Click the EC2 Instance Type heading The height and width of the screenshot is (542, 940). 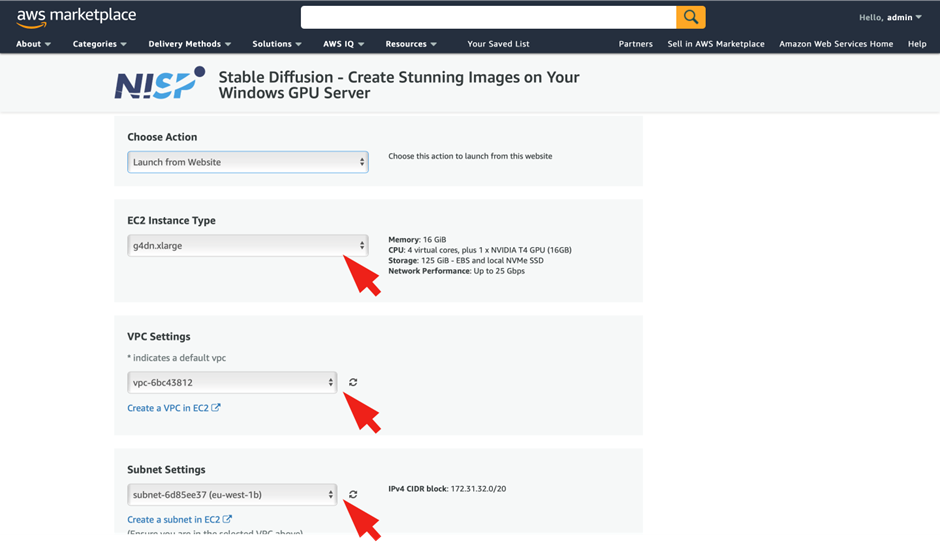171,220
